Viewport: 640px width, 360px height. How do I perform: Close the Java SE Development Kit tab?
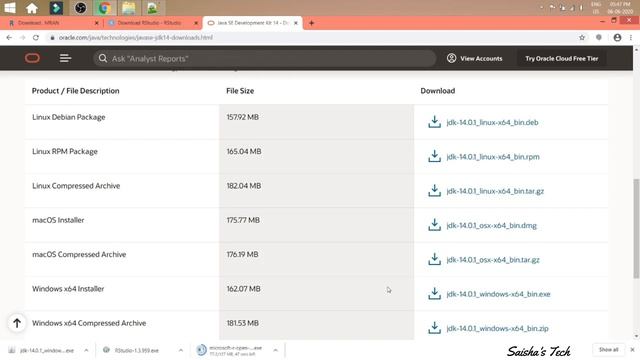point(296,23)
